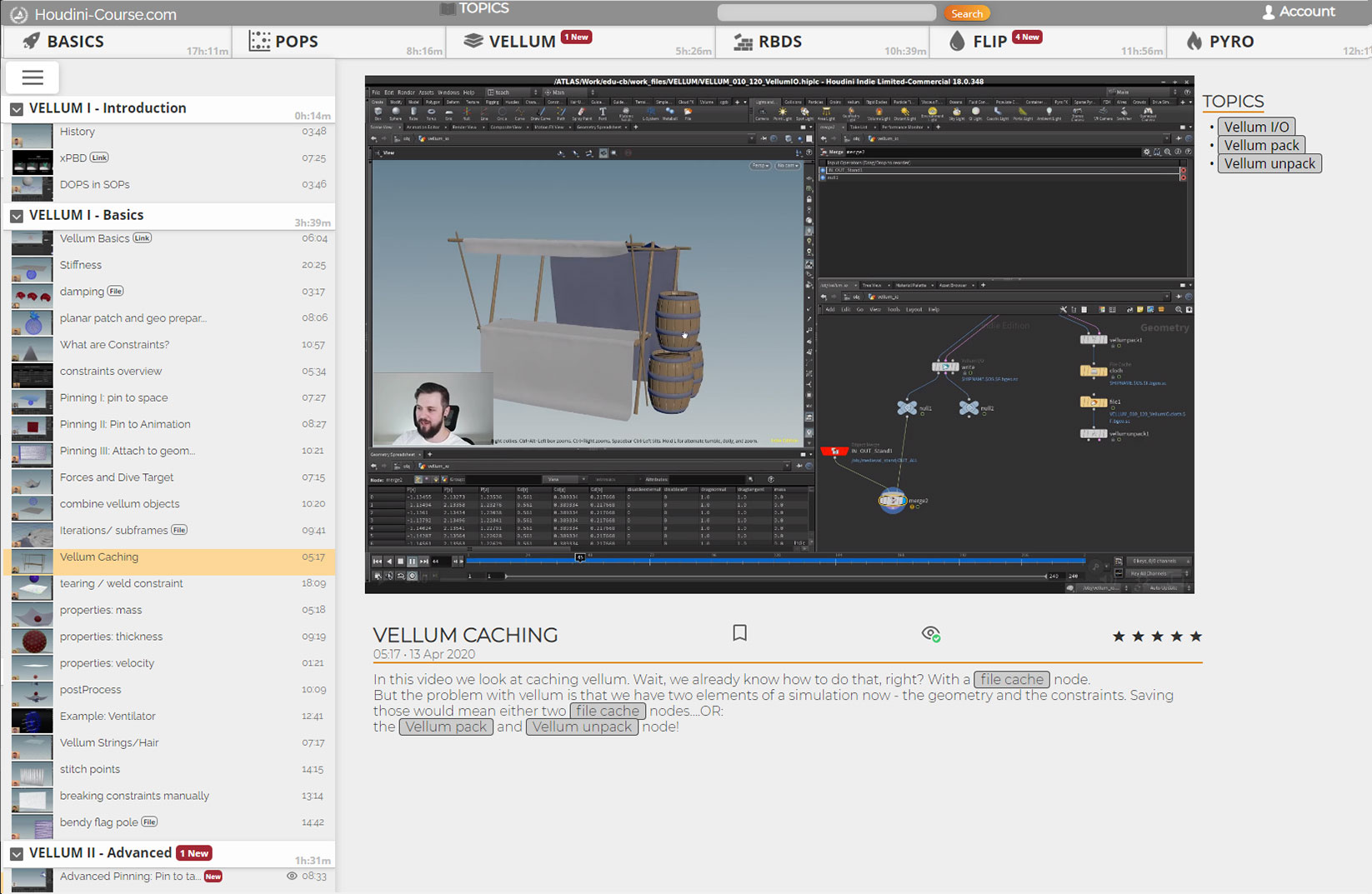Toggle the VELLUM II - Advanced section

pyautogui.click(x=17, y=854)
